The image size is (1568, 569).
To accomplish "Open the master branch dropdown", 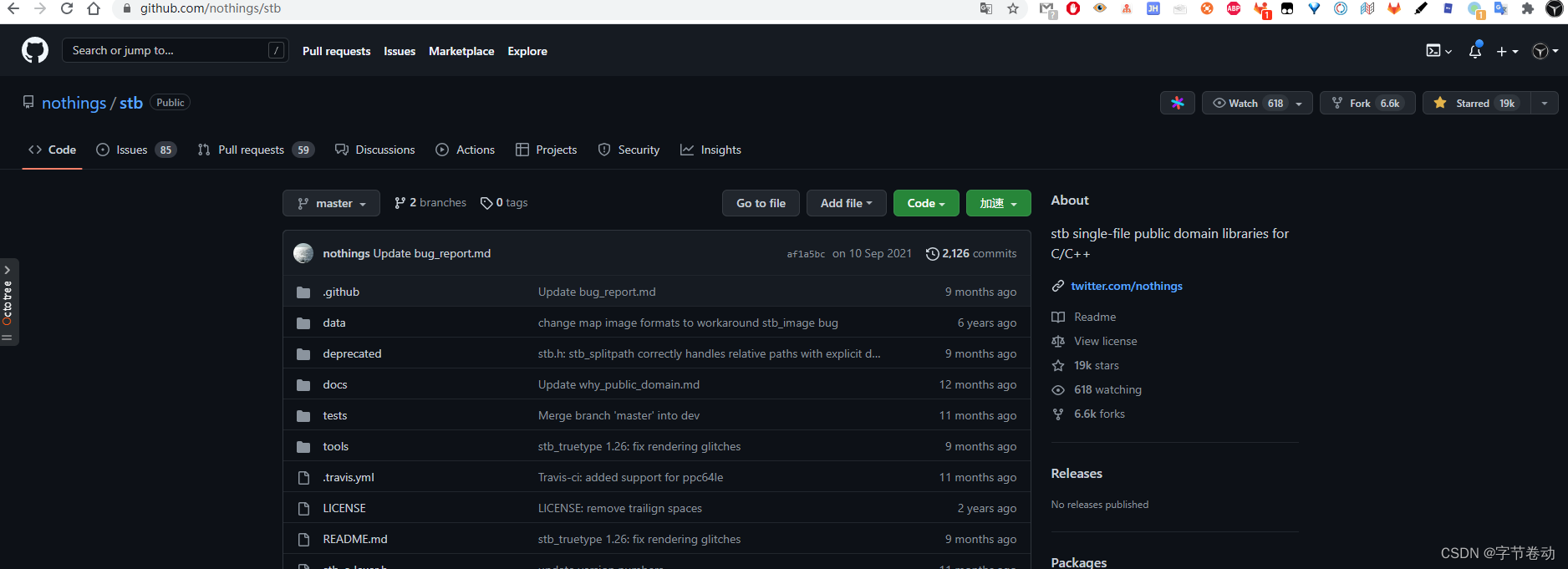I will coord(331,203).
